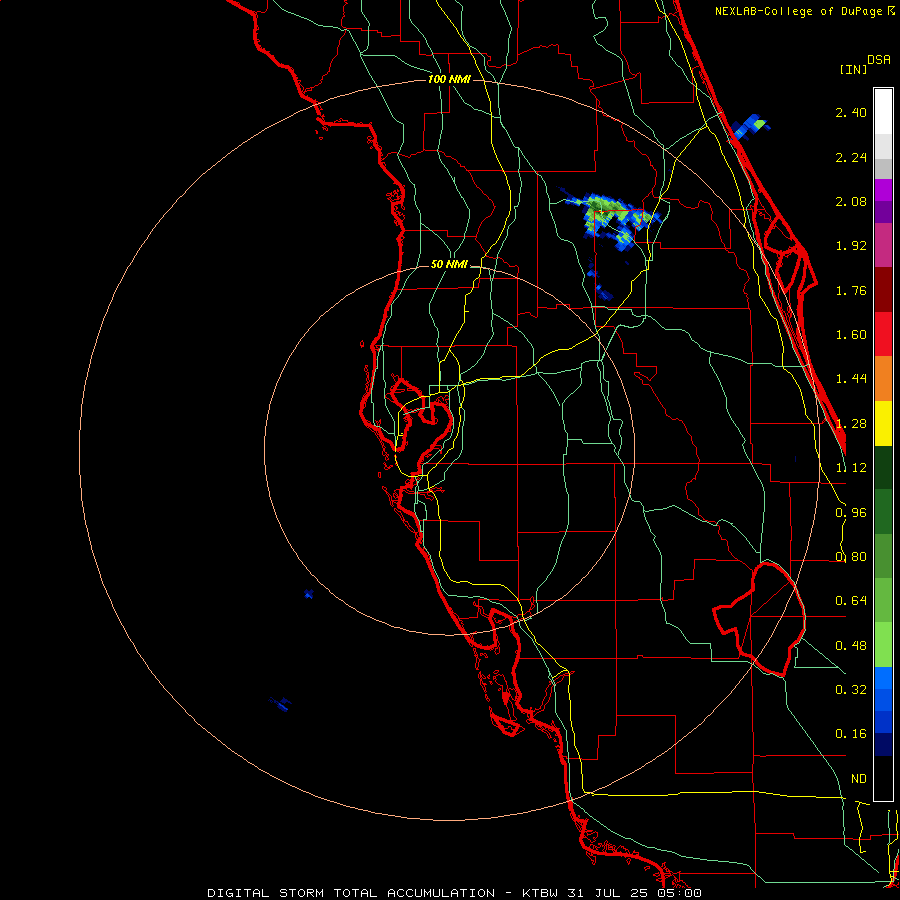Click the 1.44 legend value

[x=851, y=379]
